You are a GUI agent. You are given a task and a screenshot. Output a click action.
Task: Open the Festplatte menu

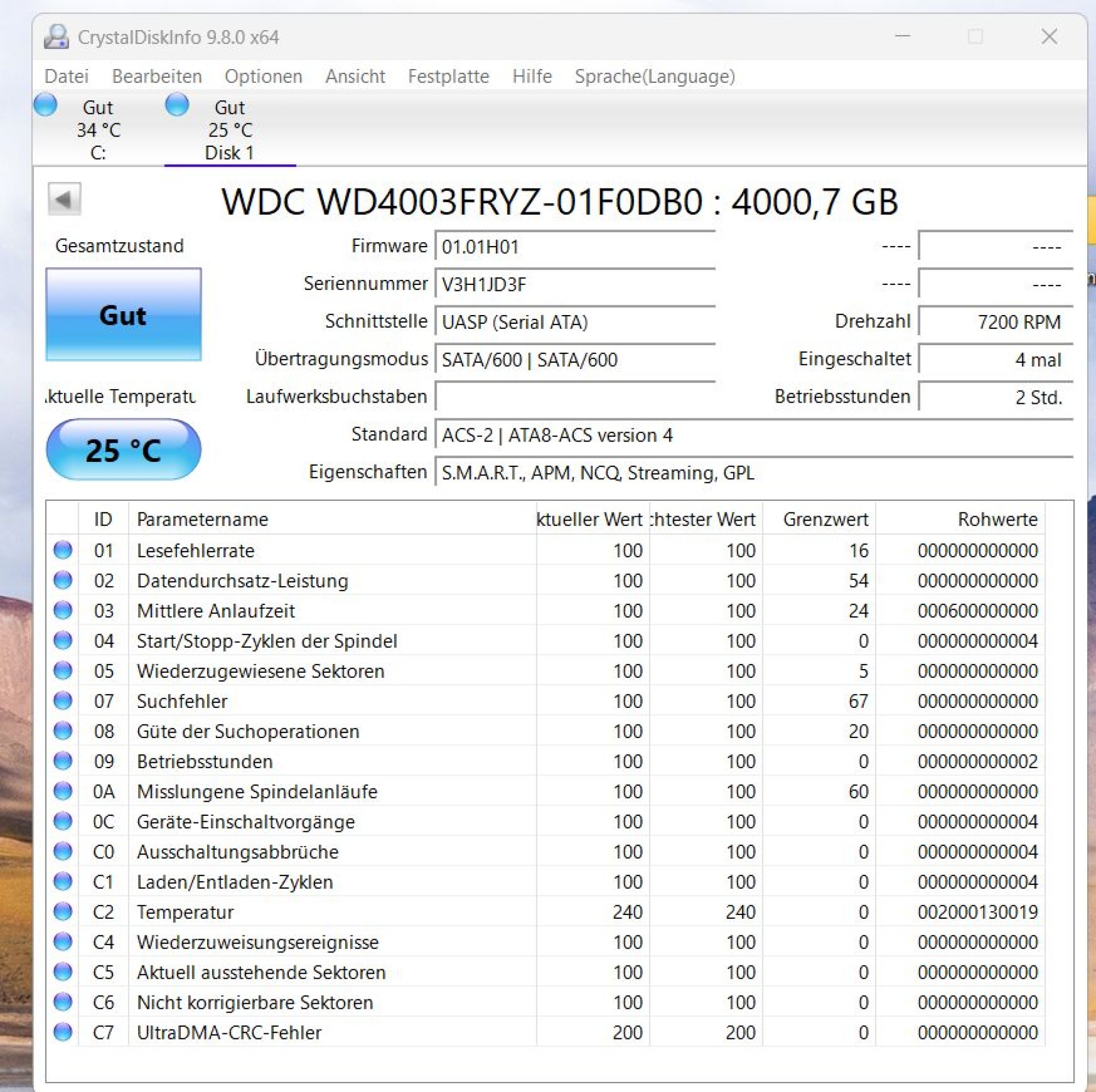448,76
